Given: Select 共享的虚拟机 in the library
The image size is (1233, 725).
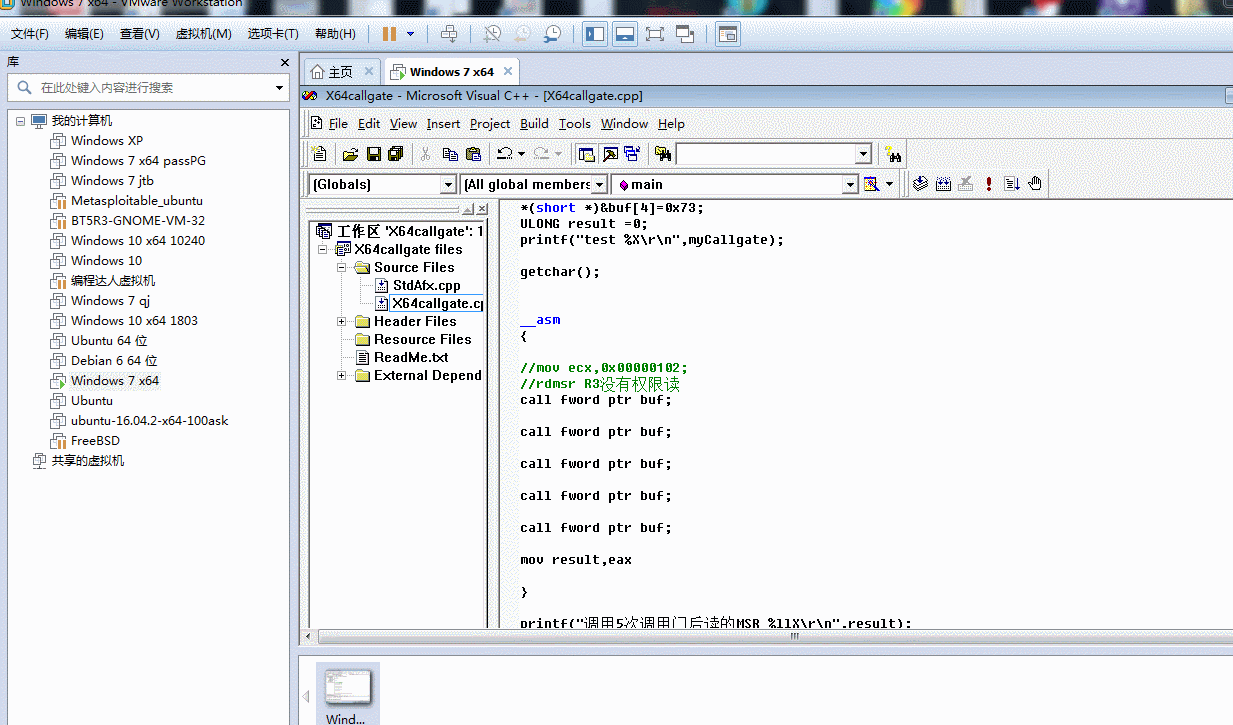Looking at the screenshot, I should point(88,461).
